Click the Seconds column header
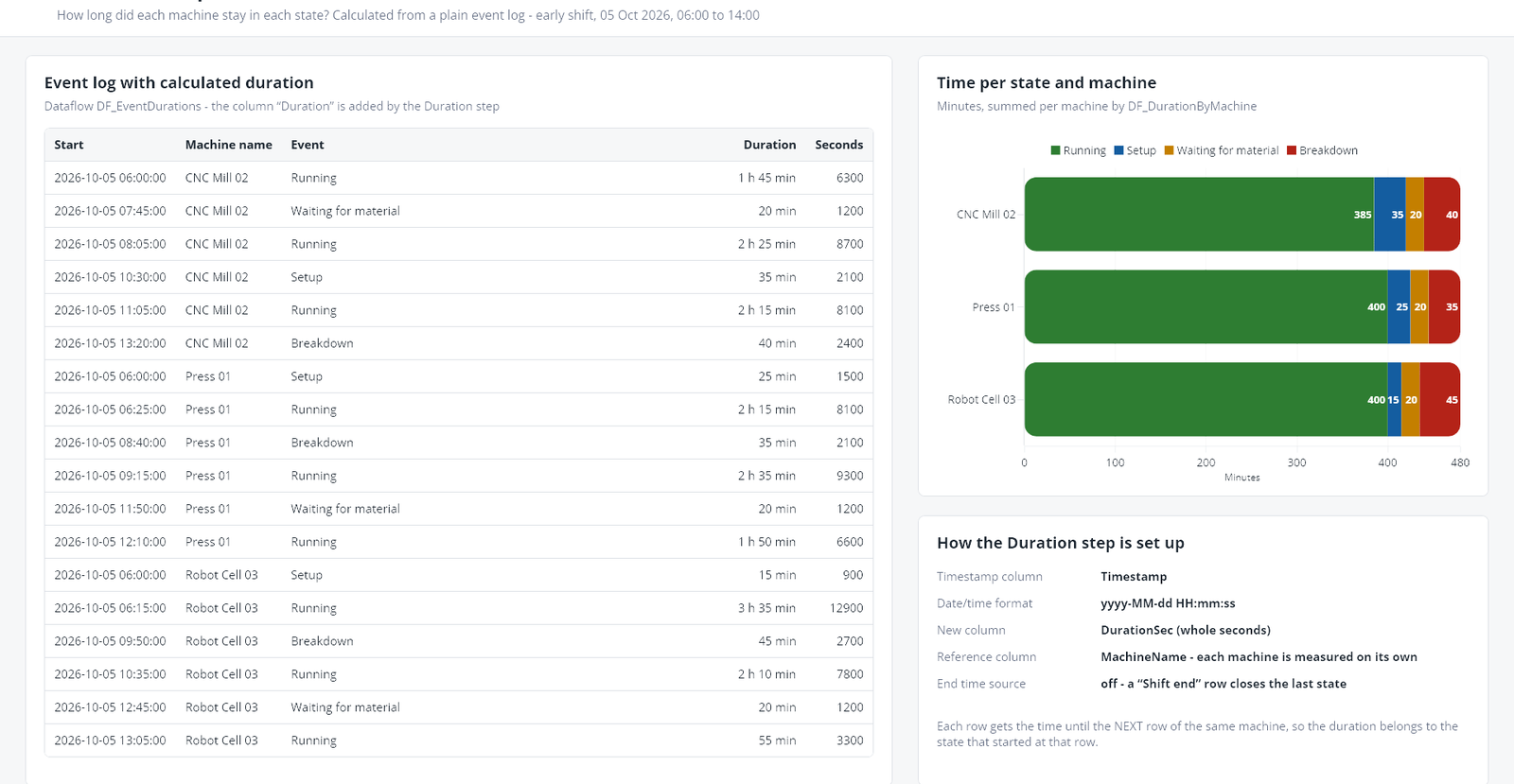 [x=838, y=145]
